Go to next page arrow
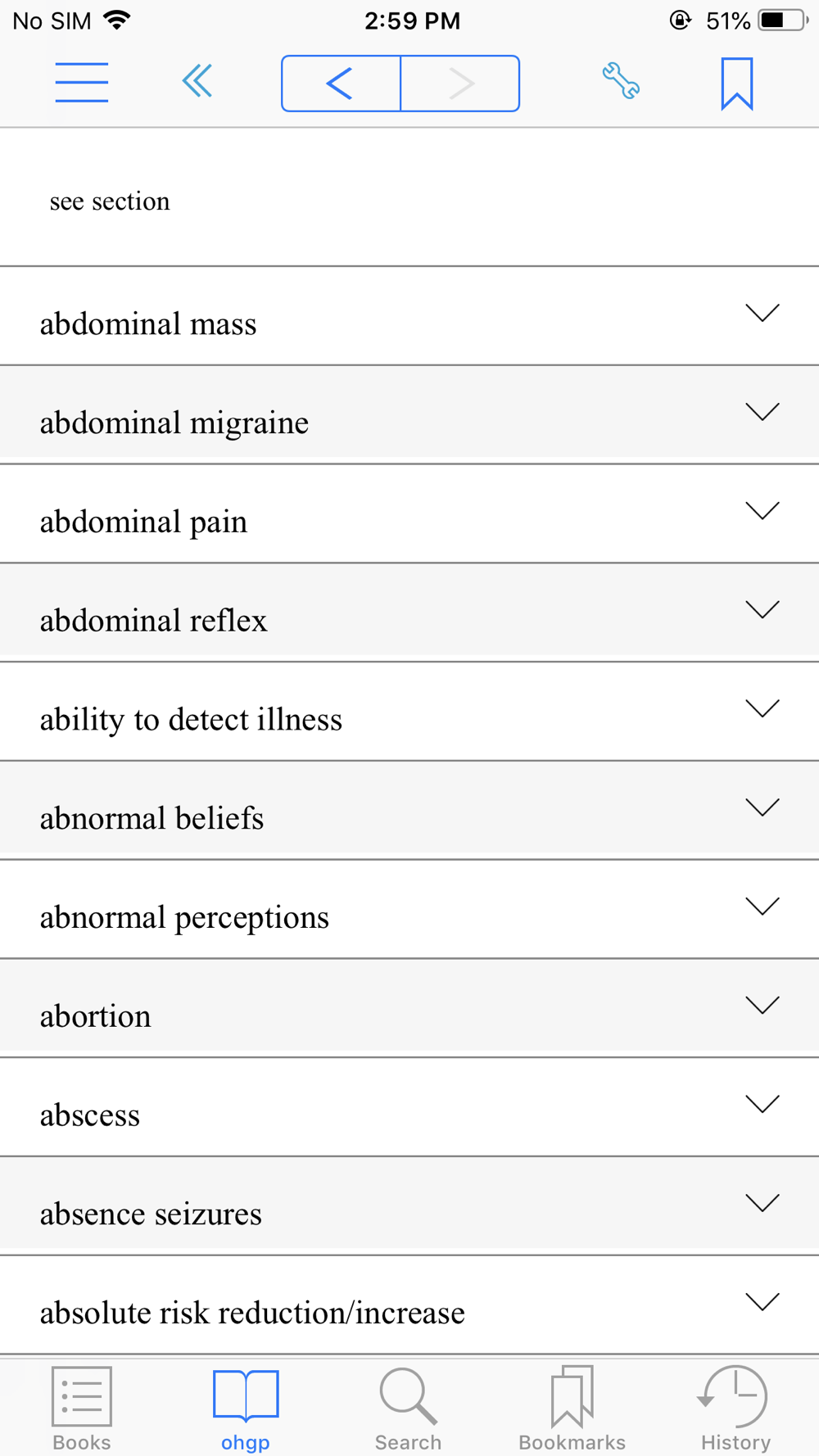The image size is (819, 1456). point(460,84)
